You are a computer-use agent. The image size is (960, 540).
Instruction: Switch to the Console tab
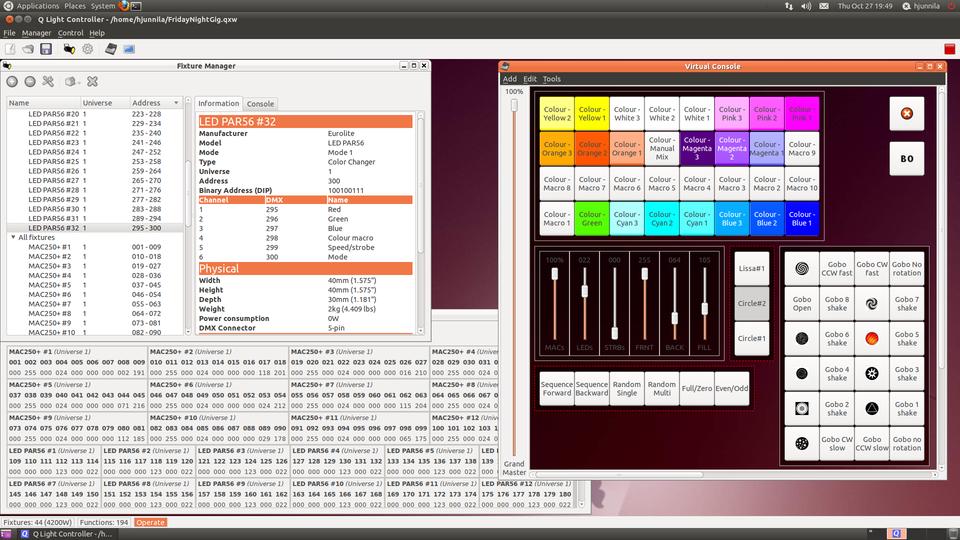pyautogui.click(x=260, y=103)
